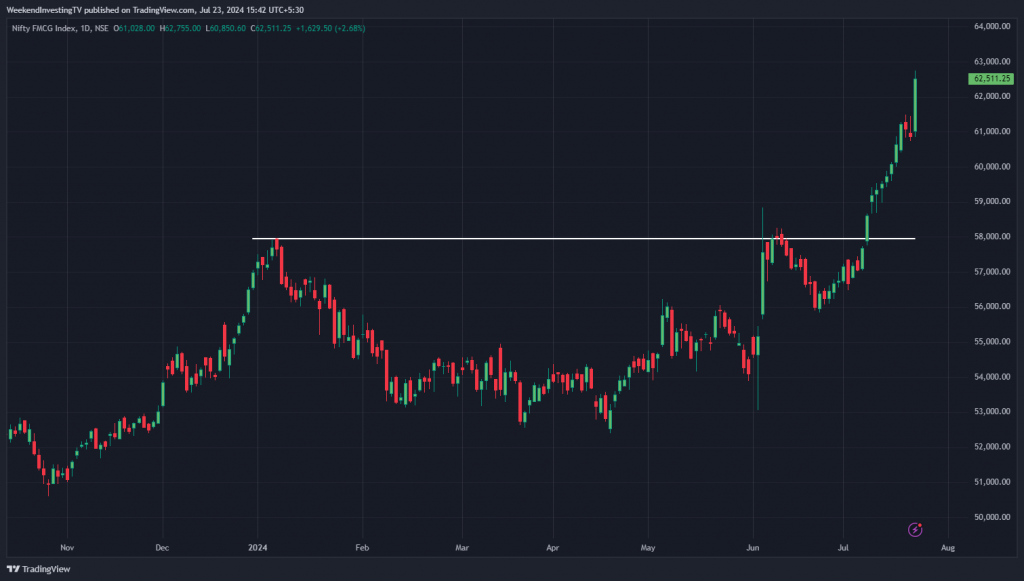The width and height of the screenshot is (1024, 581).
Task: Click the 59,000.00 price axis label
Action: (992, 201)
